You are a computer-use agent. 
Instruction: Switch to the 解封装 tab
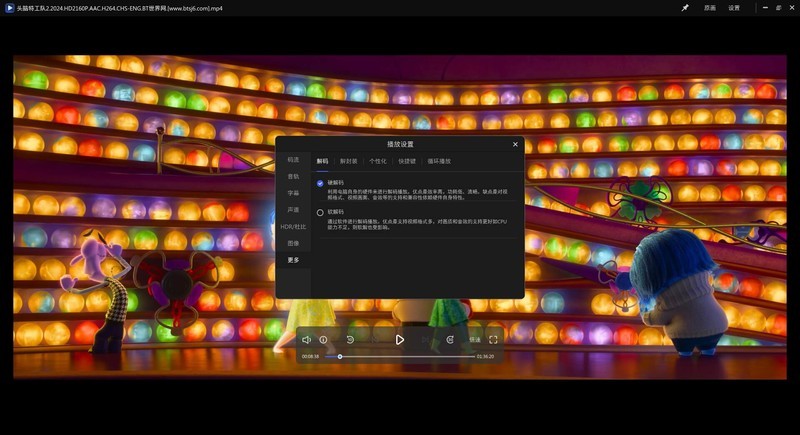(348, 161)
